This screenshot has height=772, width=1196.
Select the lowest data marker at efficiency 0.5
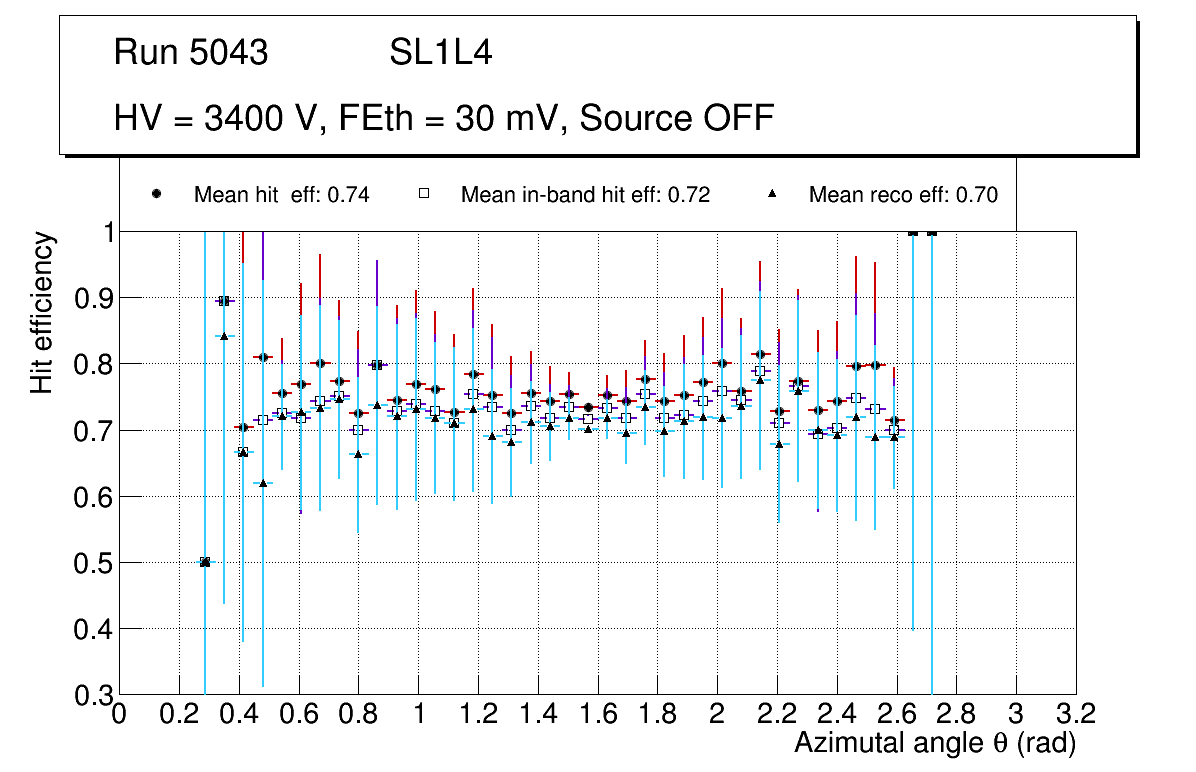pyautogui.click(x=205, y=562)
